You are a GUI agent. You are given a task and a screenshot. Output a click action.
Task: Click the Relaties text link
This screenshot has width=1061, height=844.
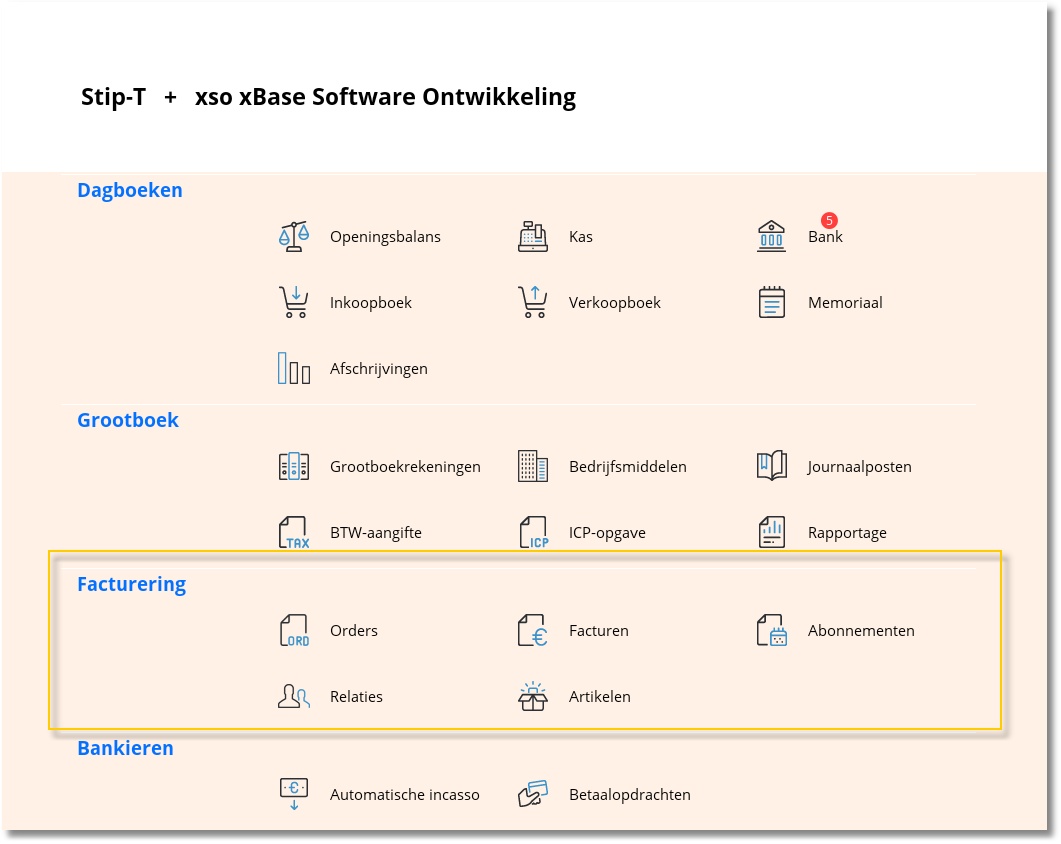point(356,697)
